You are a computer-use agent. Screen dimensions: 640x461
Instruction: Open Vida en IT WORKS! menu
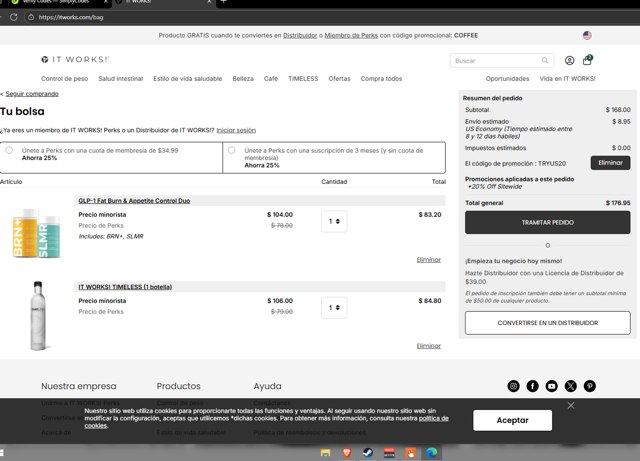click(x=567, y=78)
